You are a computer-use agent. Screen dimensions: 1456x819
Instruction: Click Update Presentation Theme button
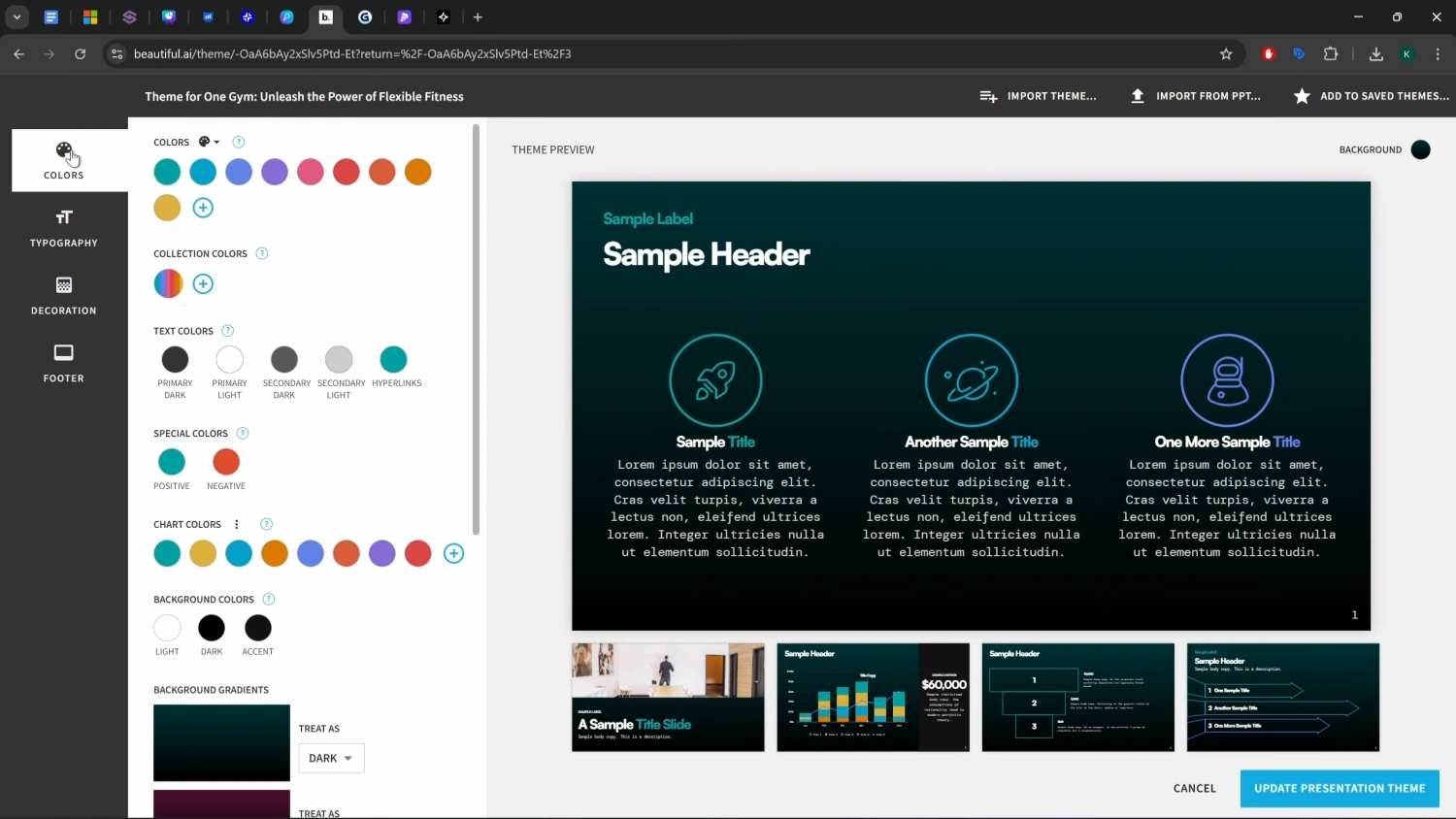[1340, 789]
